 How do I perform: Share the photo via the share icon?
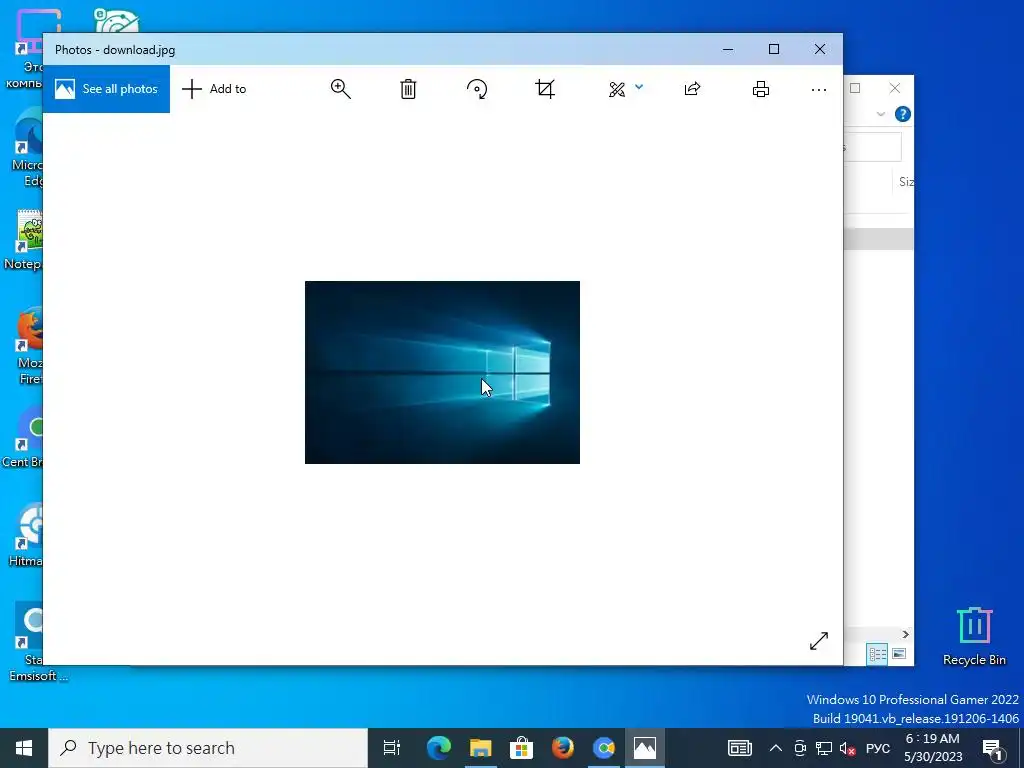[x=692, y=89]
